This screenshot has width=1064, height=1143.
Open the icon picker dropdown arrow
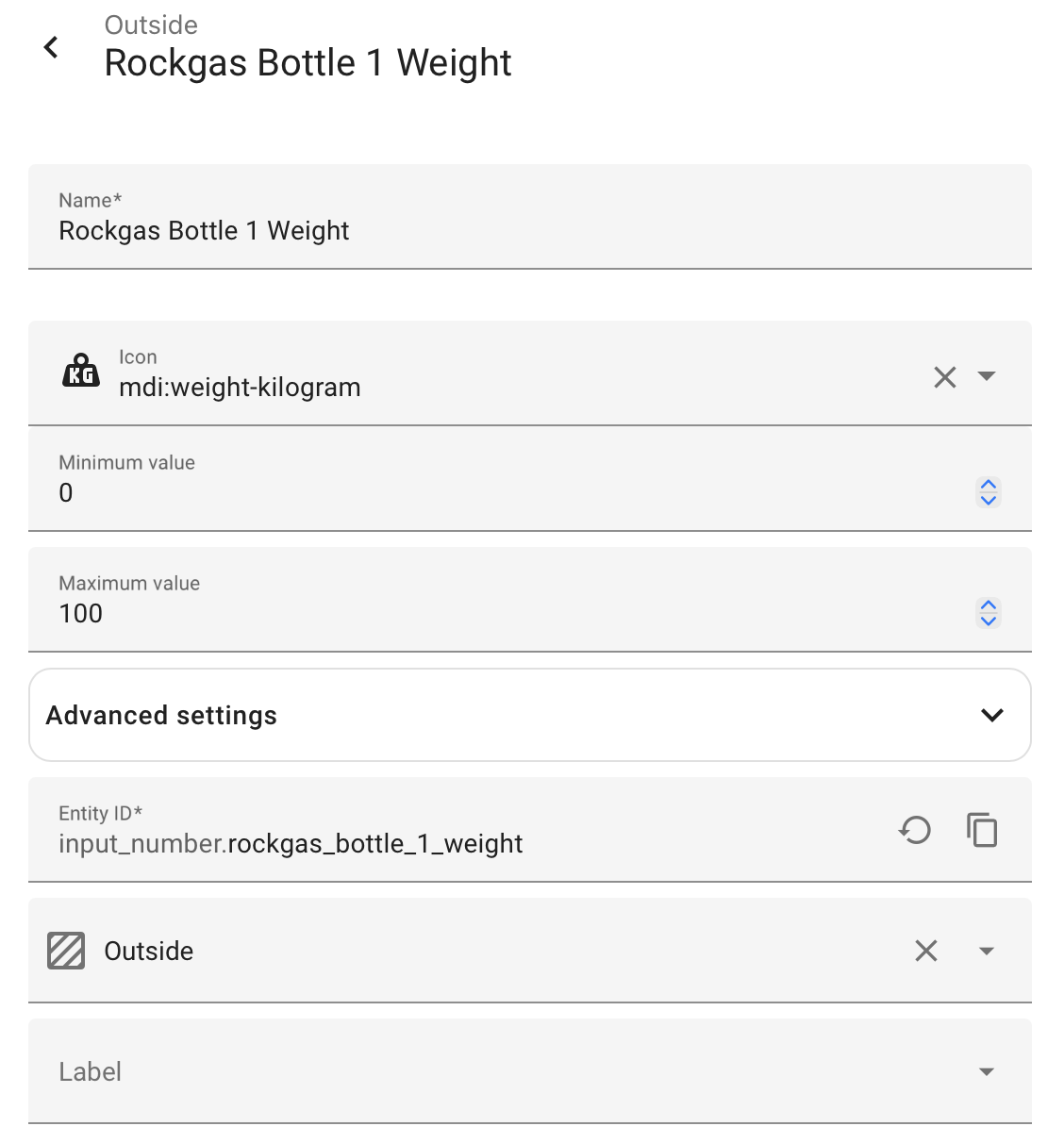[x=987, y=376]
